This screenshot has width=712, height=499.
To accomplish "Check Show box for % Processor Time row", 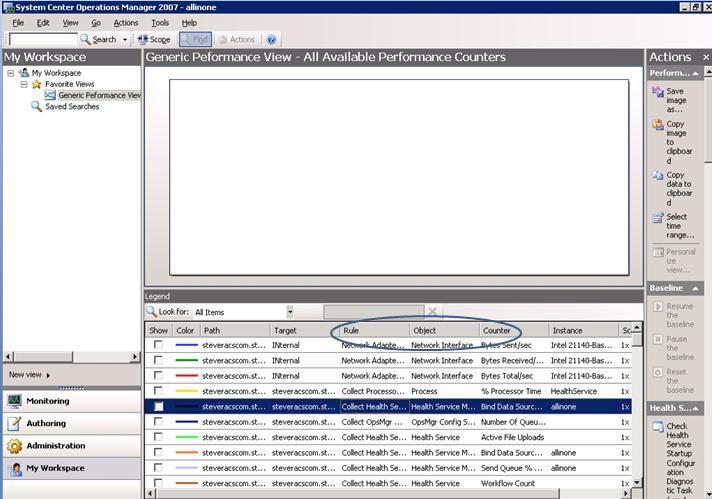I will [x=158, y=391].
